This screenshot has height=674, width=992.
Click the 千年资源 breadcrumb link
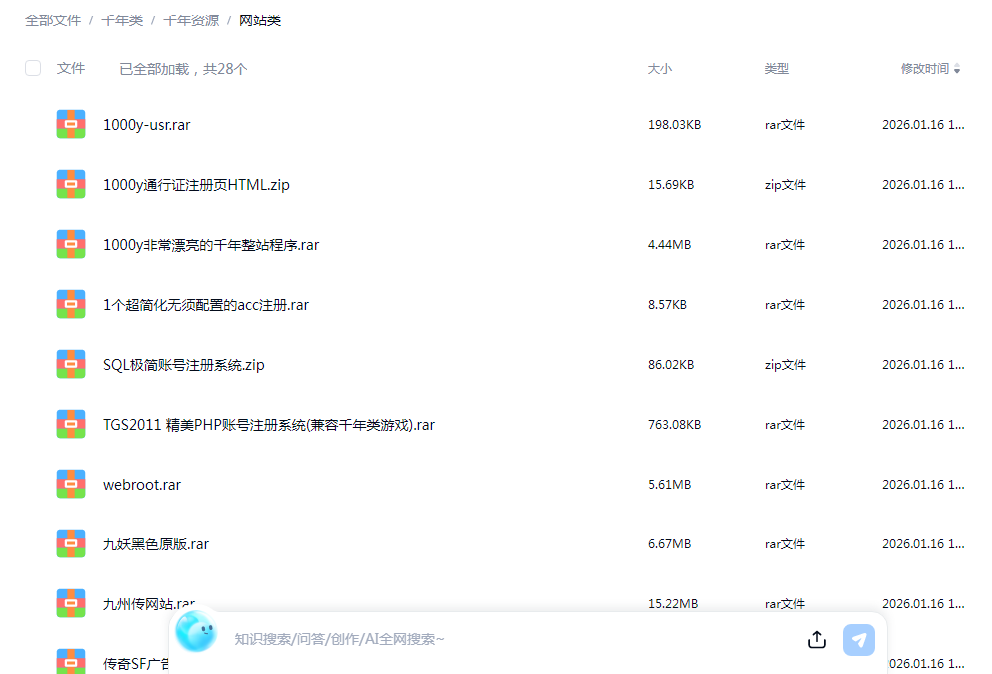(194, 20)
